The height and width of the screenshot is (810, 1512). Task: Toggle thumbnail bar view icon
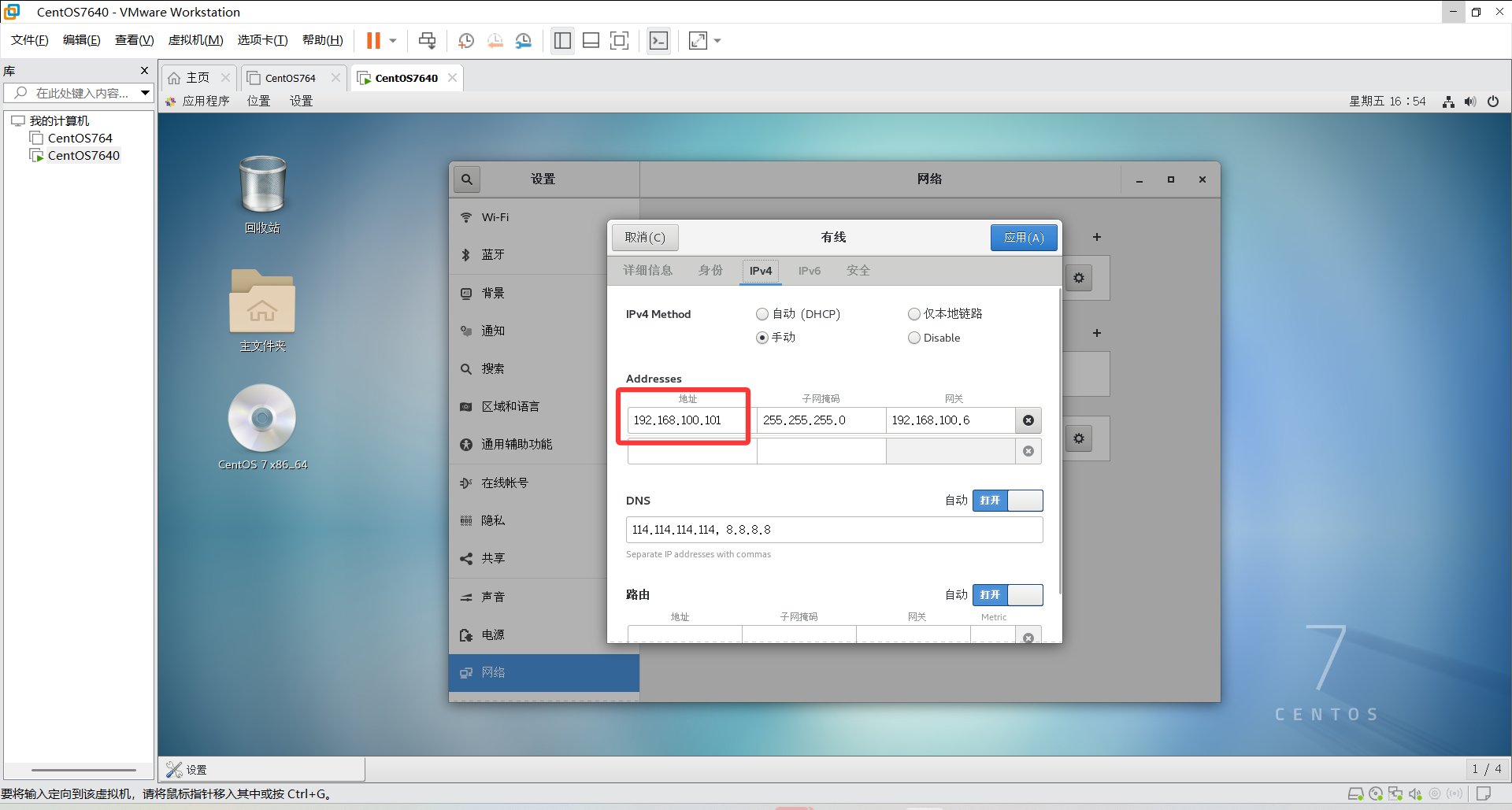591,40
